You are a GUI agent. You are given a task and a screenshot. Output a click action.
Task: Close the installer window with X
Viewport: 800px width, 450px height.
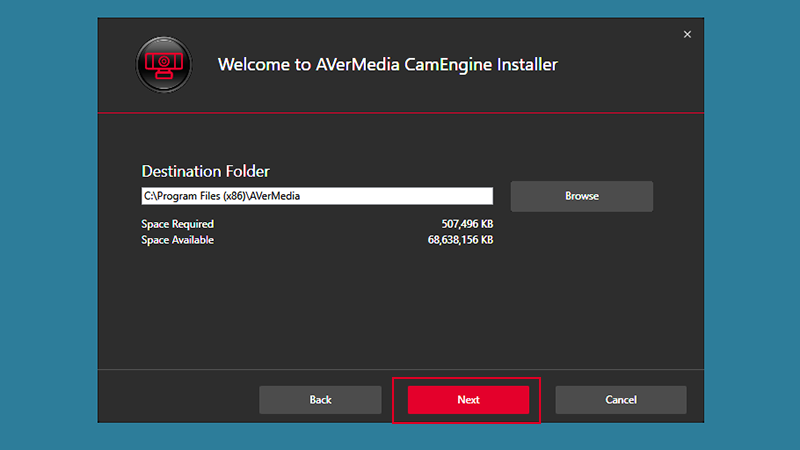pyautogui.click(x=687, y=34)
